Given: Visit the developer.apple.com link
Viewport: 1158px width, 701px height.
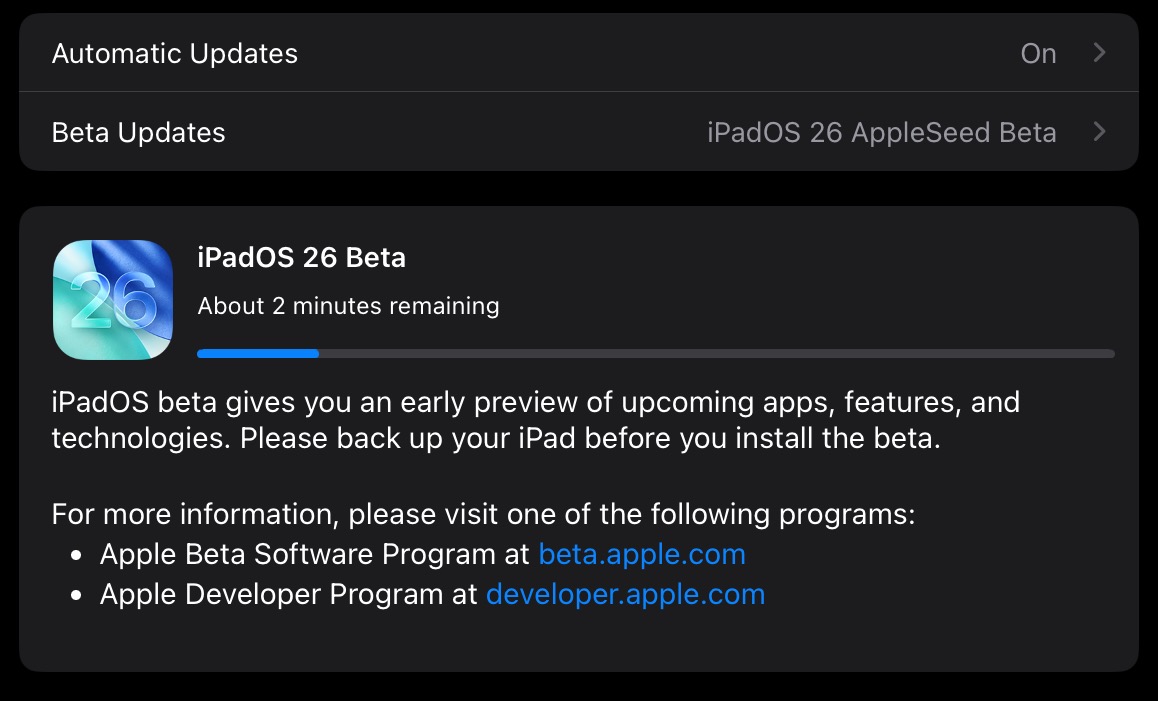Looking at the screenshot, I should pos(625,594).
